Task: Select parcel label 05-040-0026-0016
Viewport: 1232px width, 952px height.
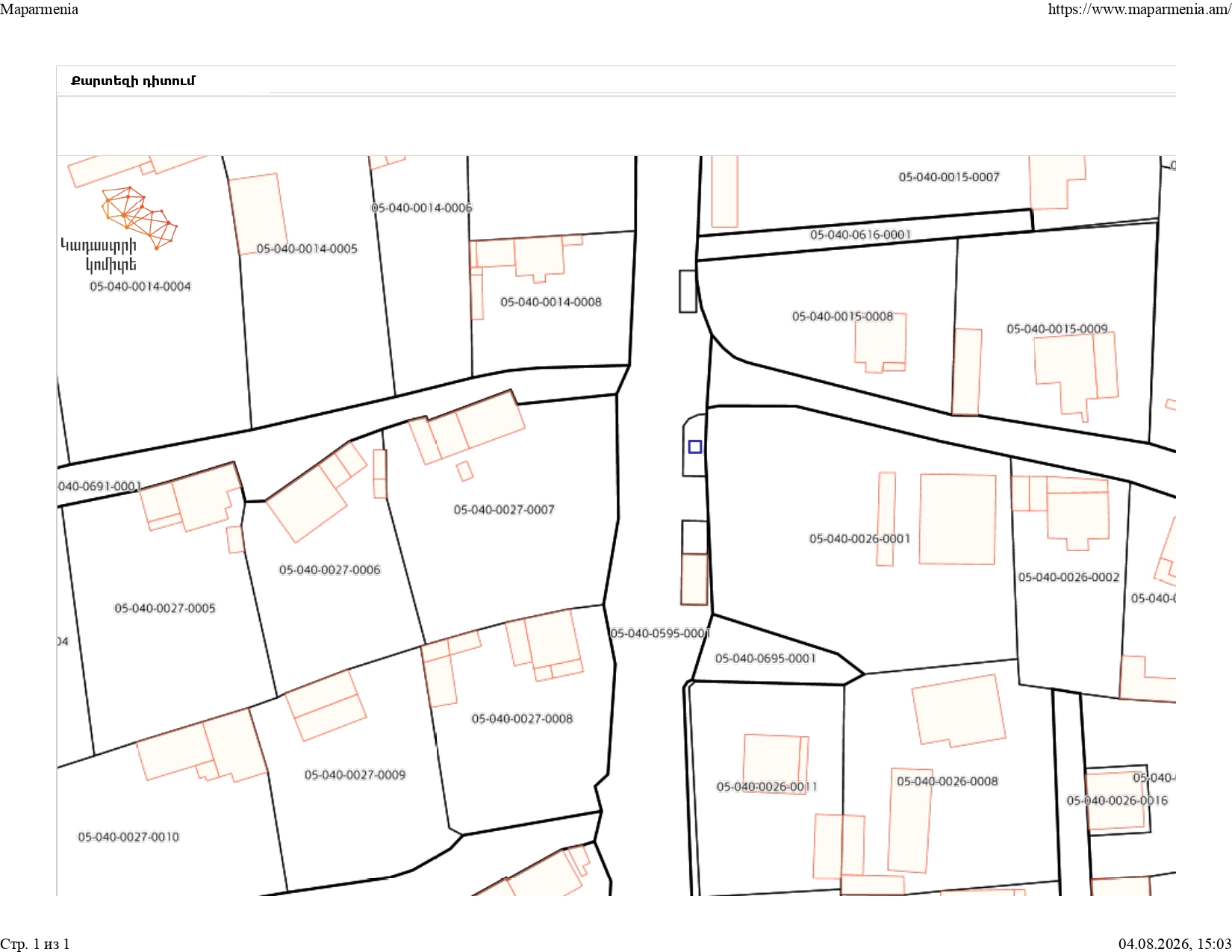Action: click(x=1117, y=800)
